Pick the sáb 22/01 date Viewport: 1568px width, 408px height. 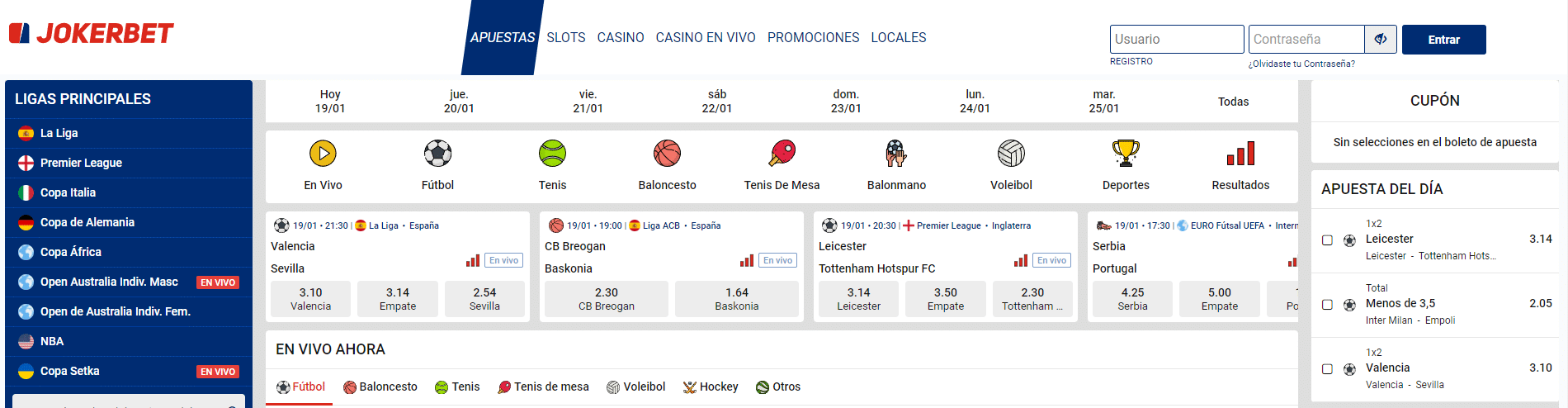[x=717, y=102]
